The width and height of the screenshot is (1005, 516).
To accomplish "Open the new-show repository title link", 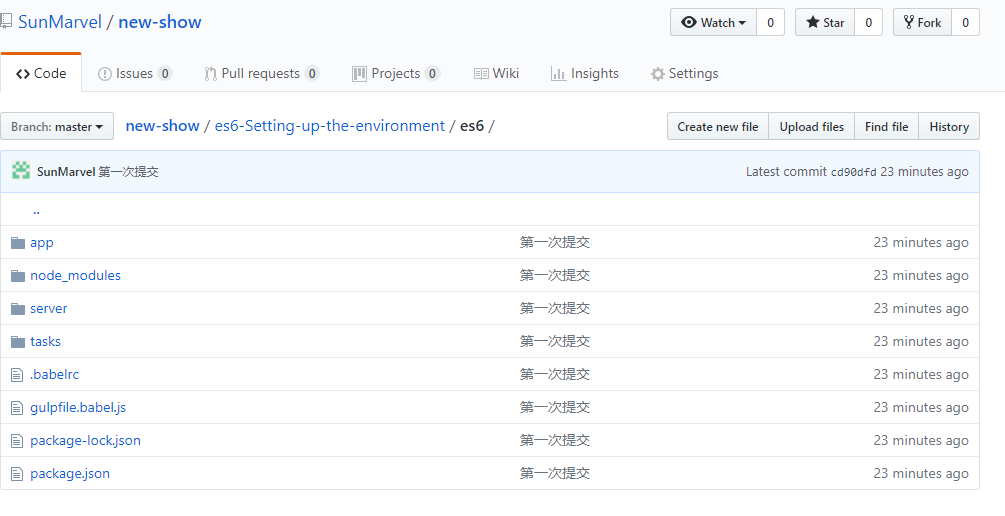I will pyautogui.click(x=160, y=22).
